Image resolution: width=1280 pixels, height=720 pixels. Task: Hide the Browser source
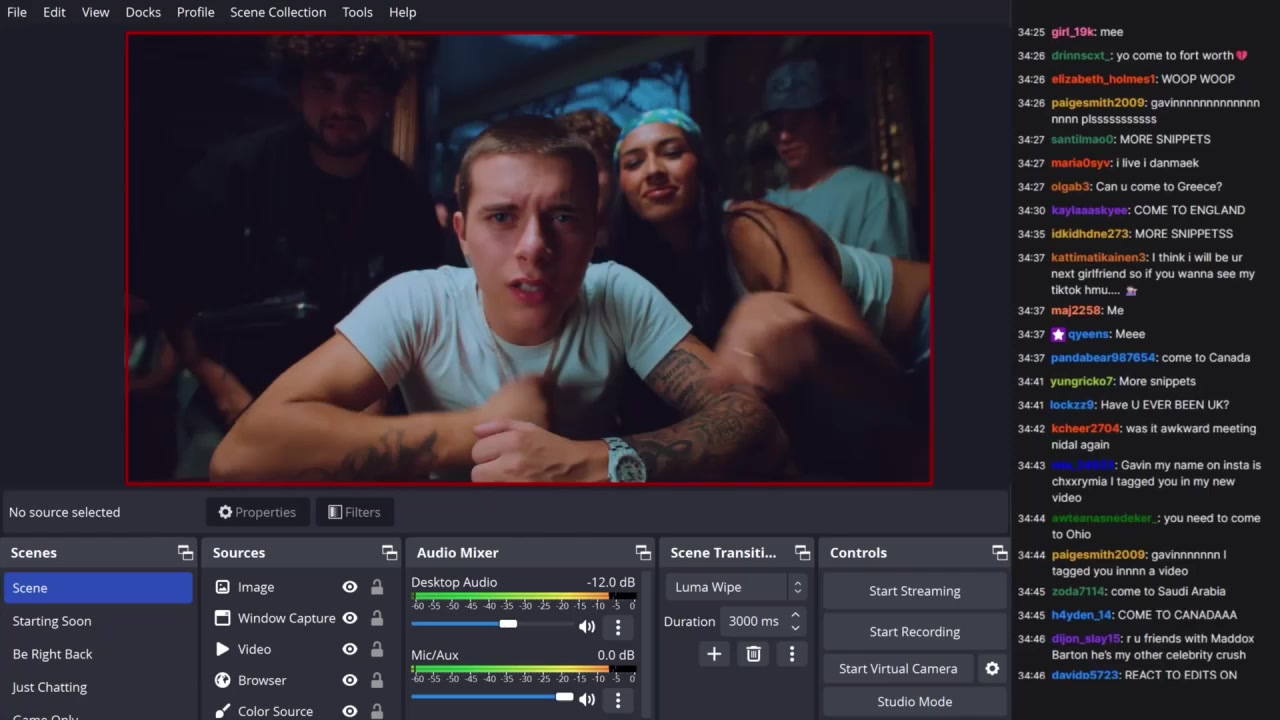350,681
